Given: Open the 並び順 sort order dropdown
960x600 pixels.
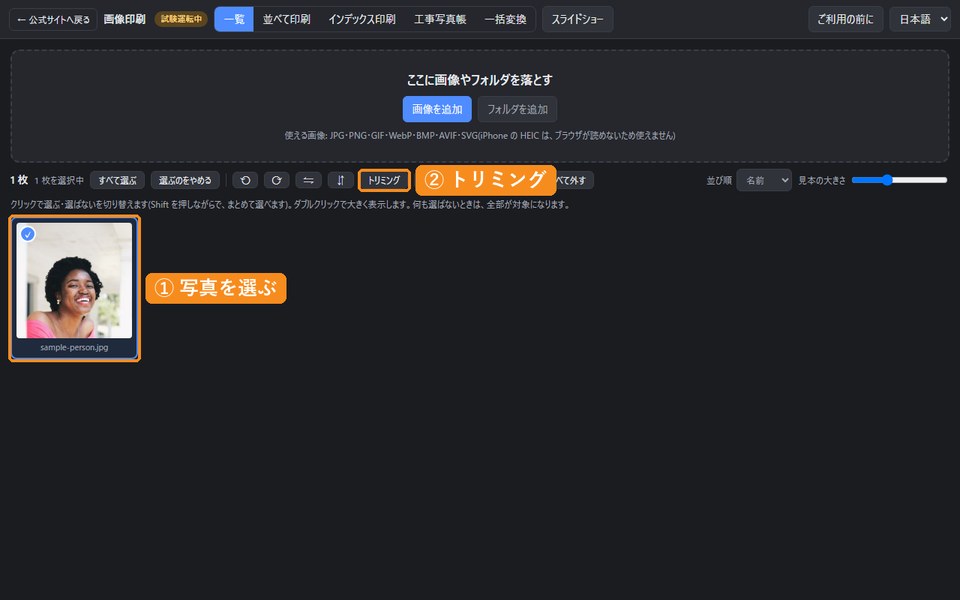Looking at the screenshot, I should [763, 180].
